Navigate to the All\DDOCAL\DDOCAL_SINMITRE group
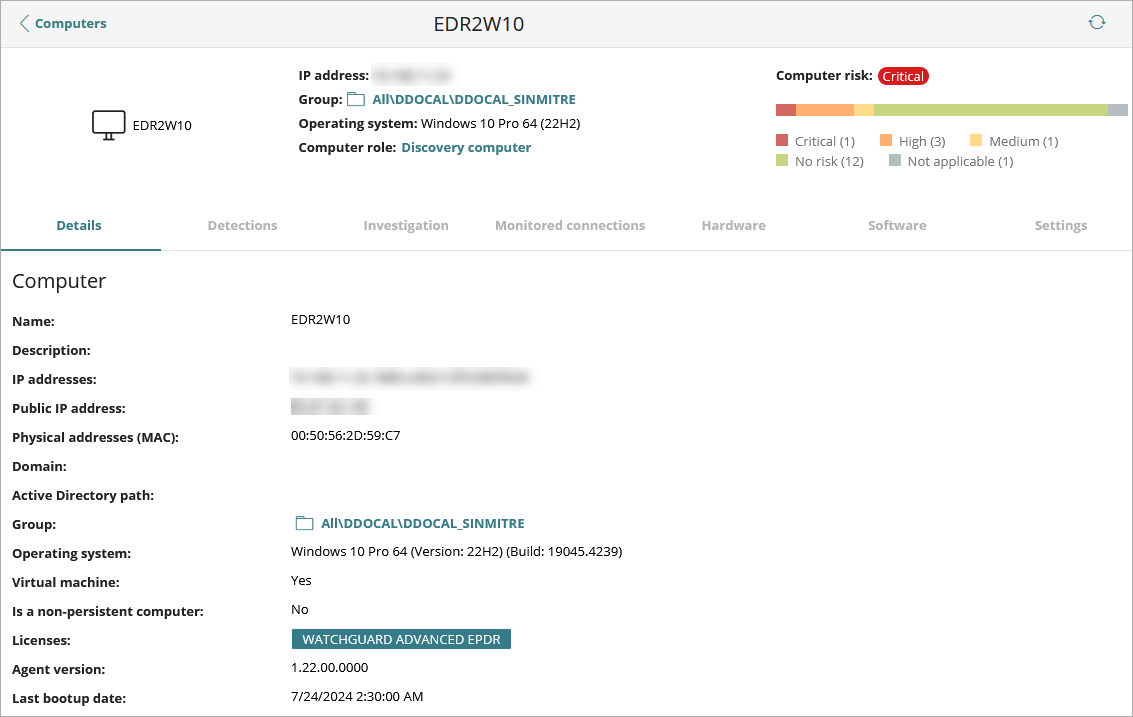1133x717 pixels. click(474, 99)
